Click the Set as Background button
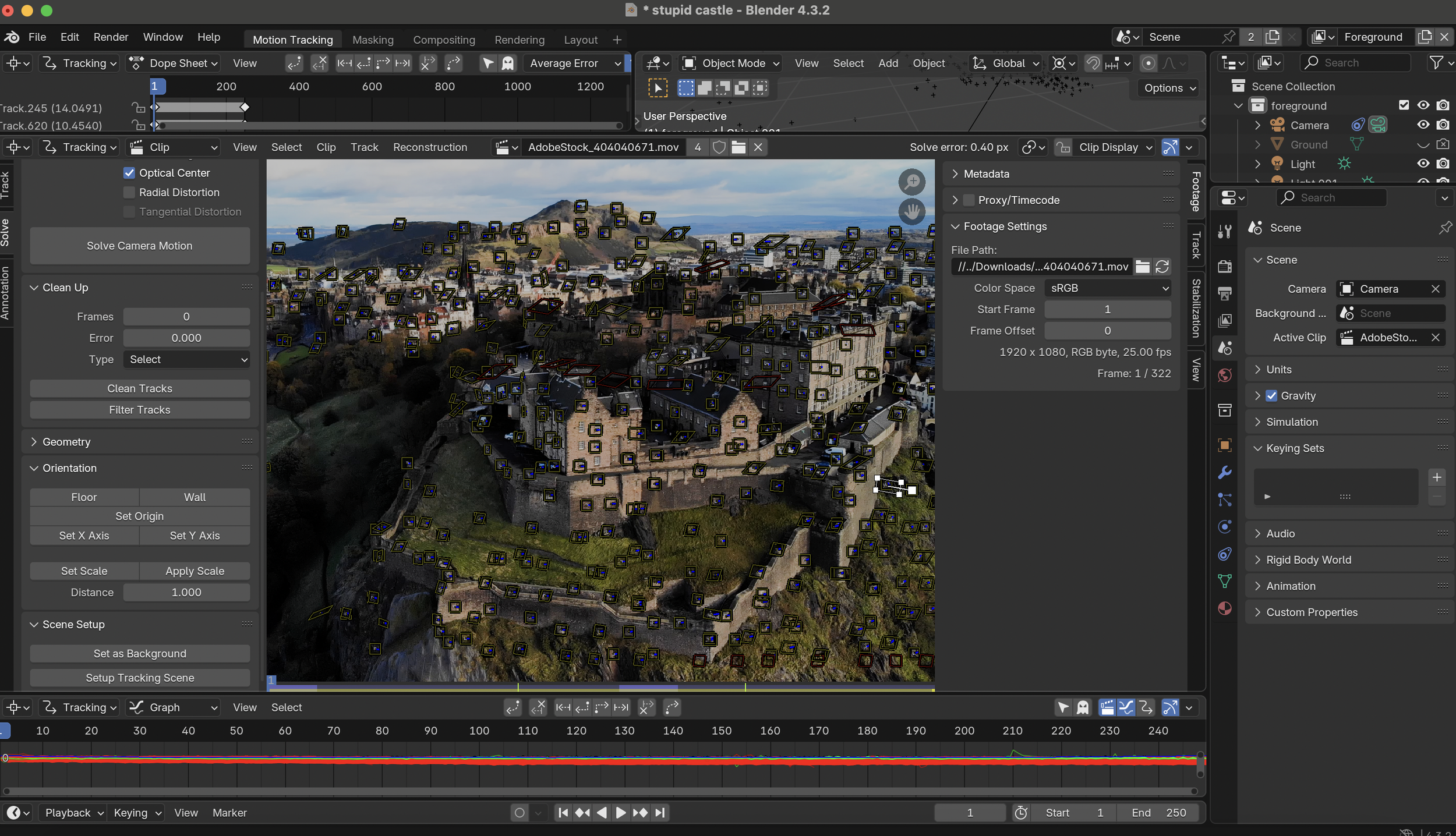Screen dimensions: 1456x836 point(140,654)
